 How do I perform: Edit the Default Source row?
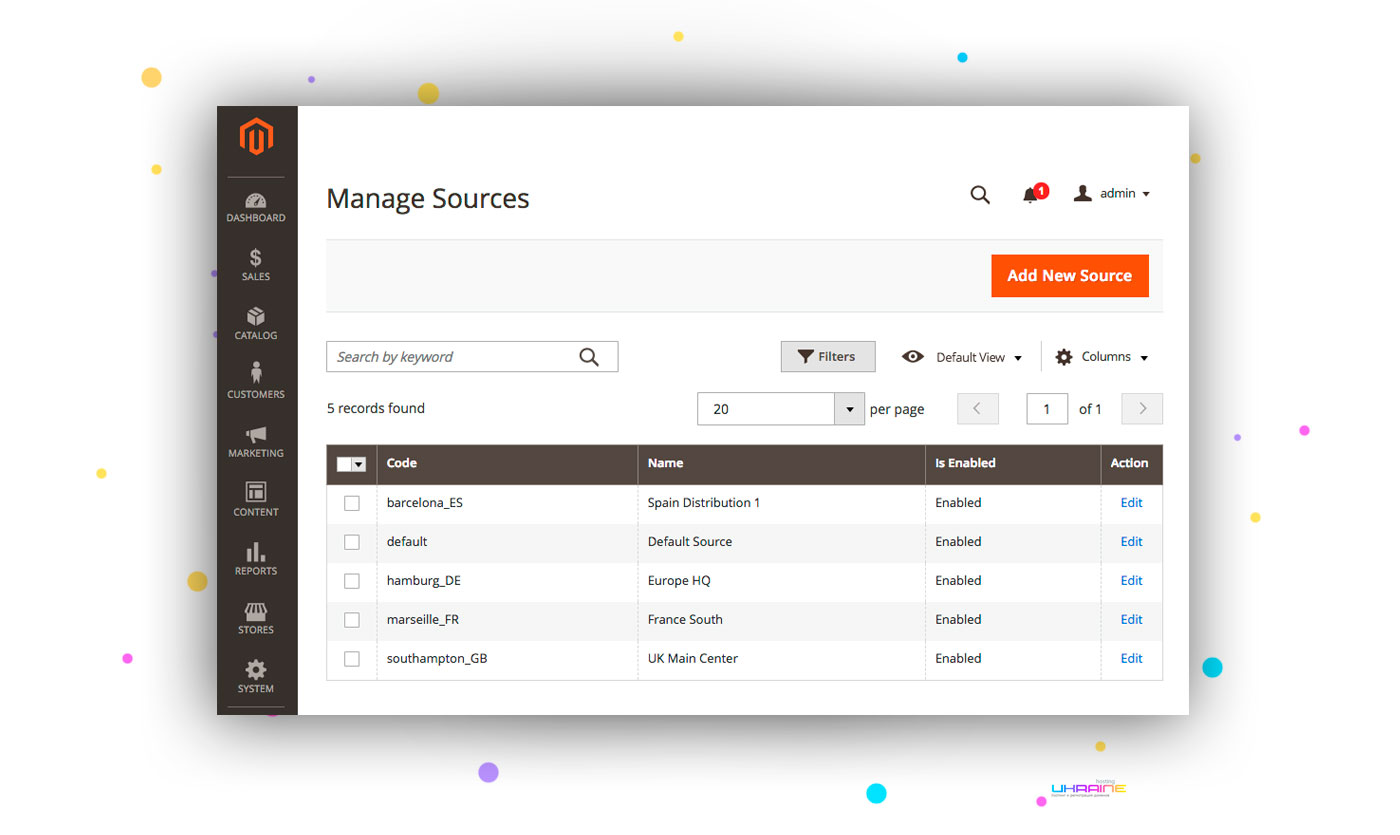tap(1131, 542)
